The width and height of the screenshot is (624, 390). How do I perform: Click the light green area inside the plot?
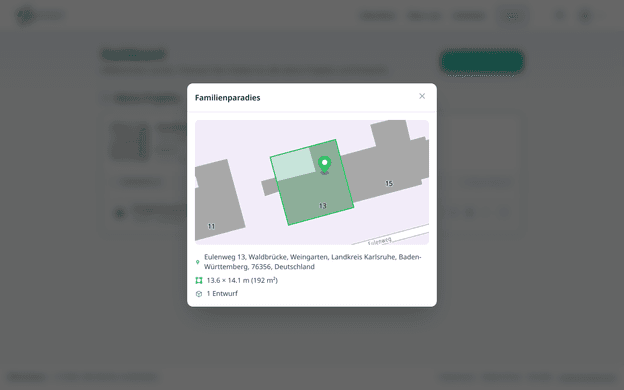(x=293, y=164)
